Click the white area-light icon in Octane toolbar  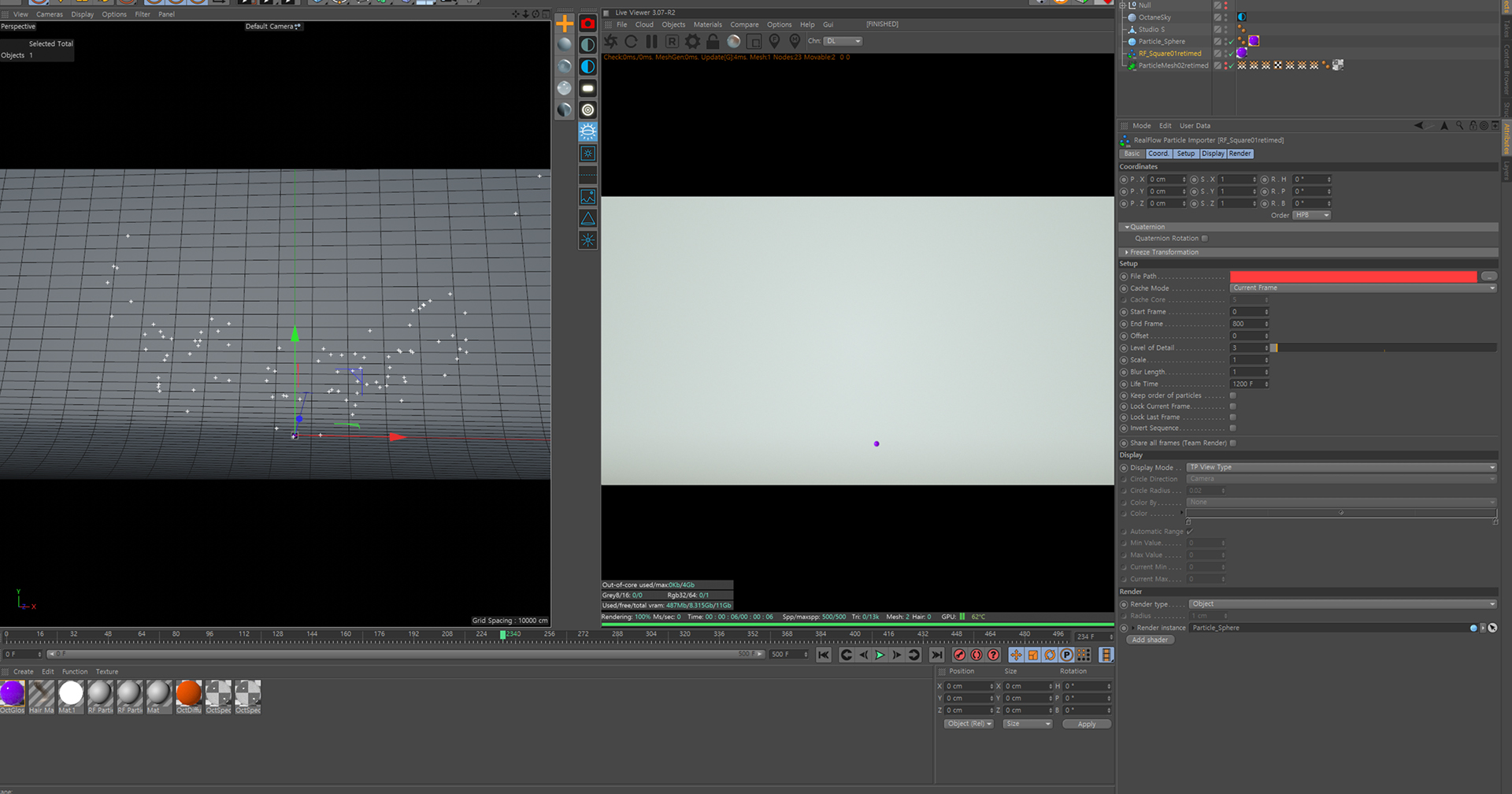pos(587,88)
